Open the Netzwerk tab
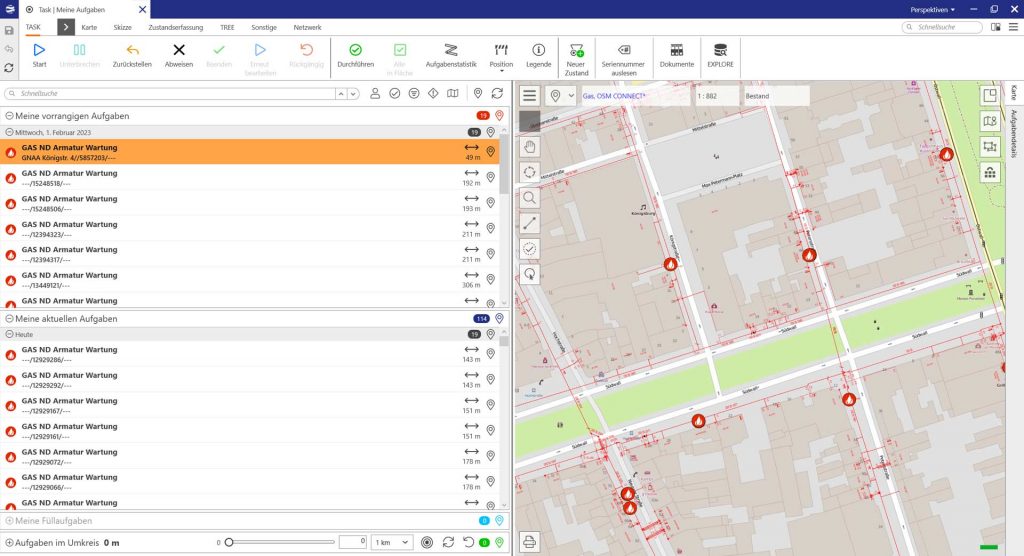Viewport: 1024px width, 556px height. (x=308, y=27)
